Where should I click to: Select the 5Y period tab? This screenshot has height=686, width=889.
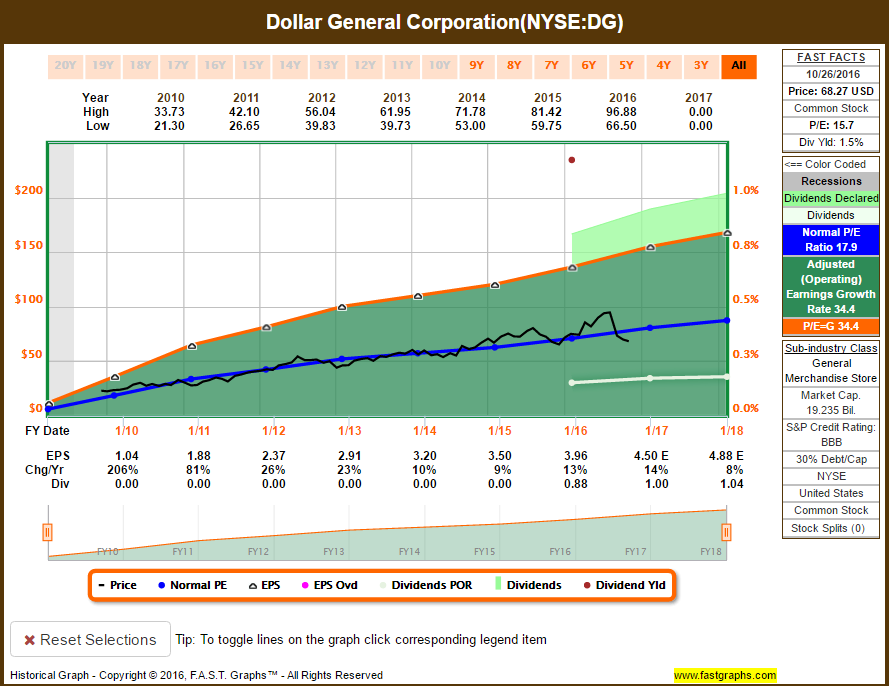click(627, 66)
